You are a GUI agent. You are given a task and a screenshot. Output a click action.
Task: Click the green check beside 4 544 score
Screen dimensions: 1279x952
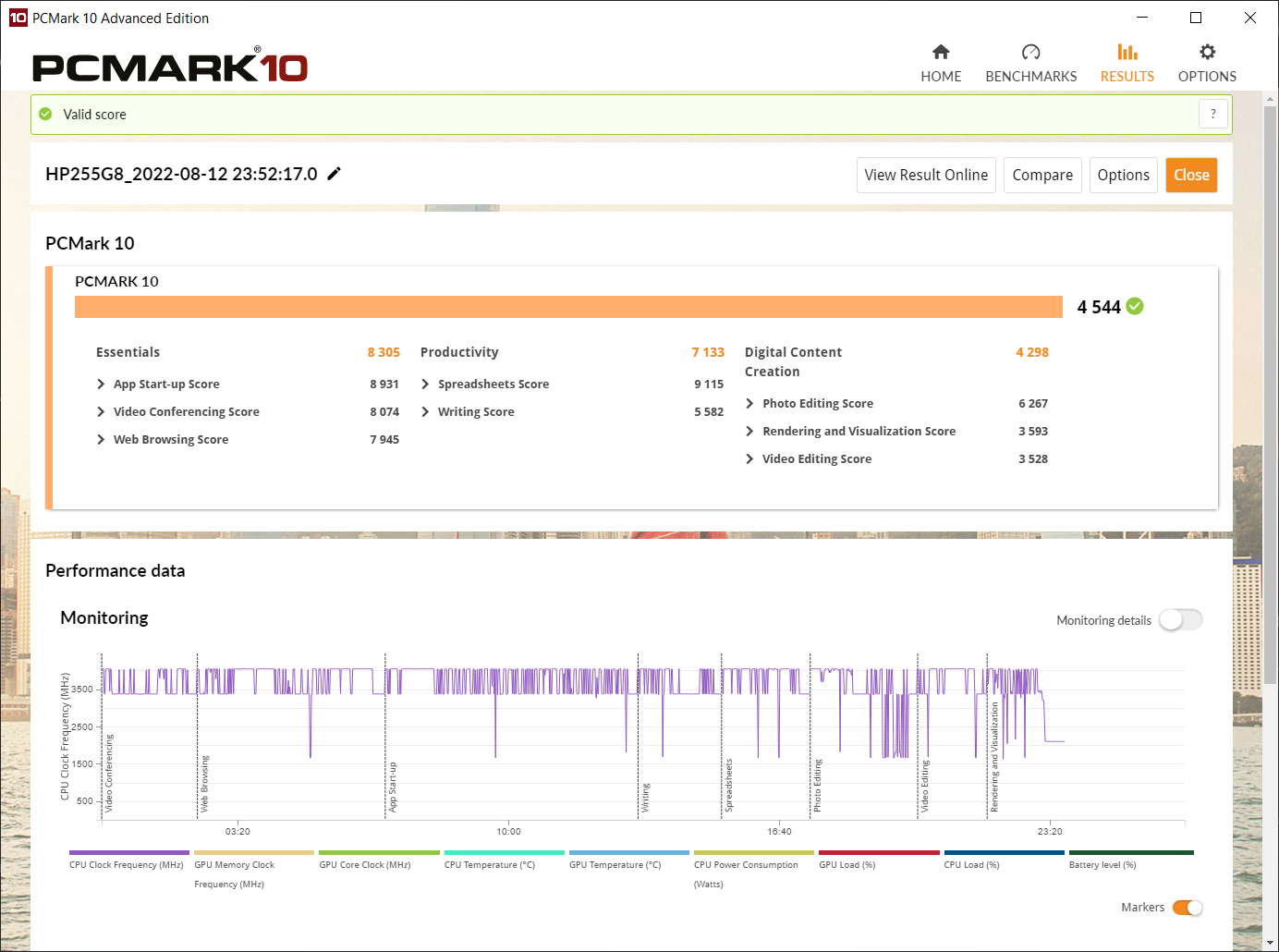pyautogui.click(x=1135, y=307)
